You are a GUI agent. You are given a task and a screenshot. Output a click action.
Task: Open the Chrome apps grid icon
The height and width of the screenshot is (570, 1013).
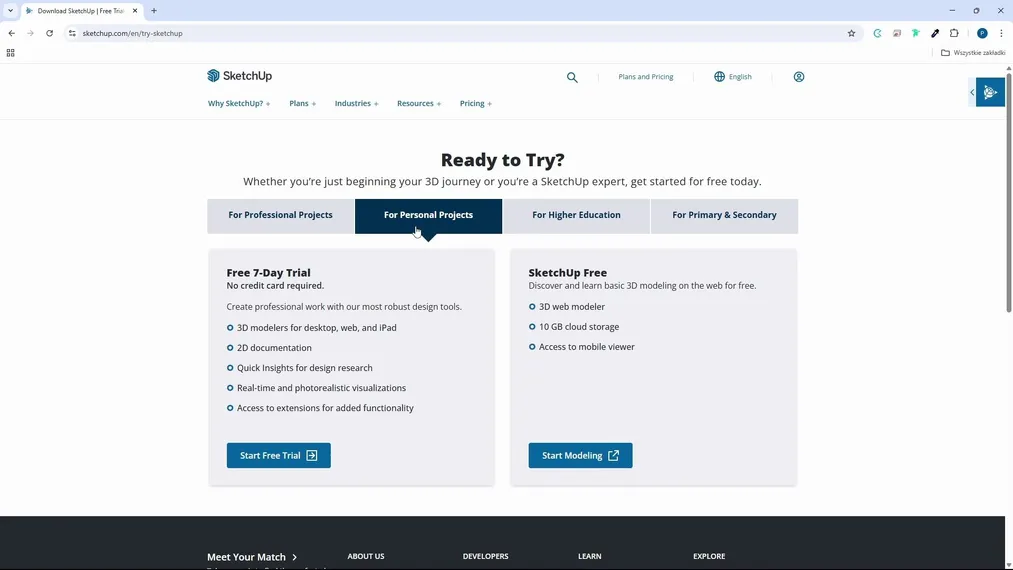click(11, 53)
